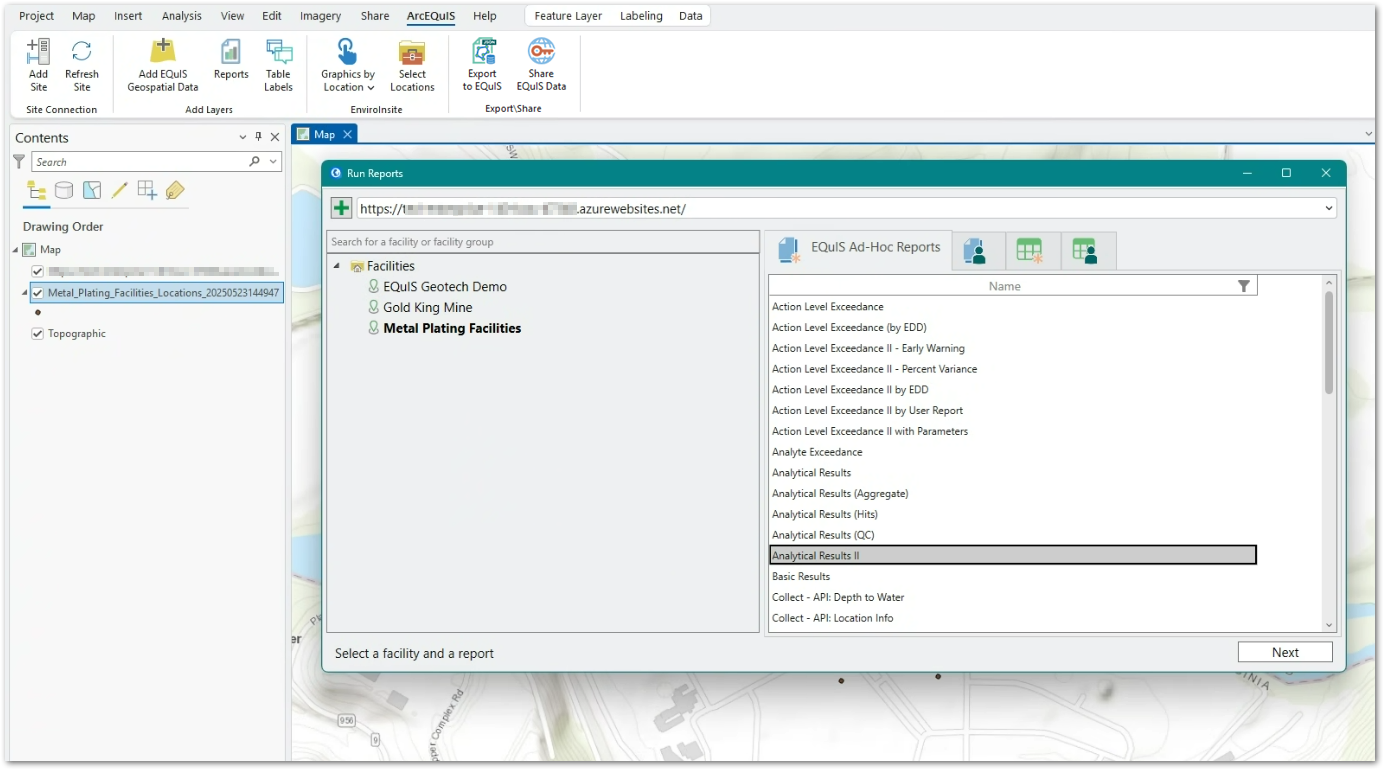The image size is (1384, 770).
Task: Maximize the Run Reports dialog
Action: 1286,173
